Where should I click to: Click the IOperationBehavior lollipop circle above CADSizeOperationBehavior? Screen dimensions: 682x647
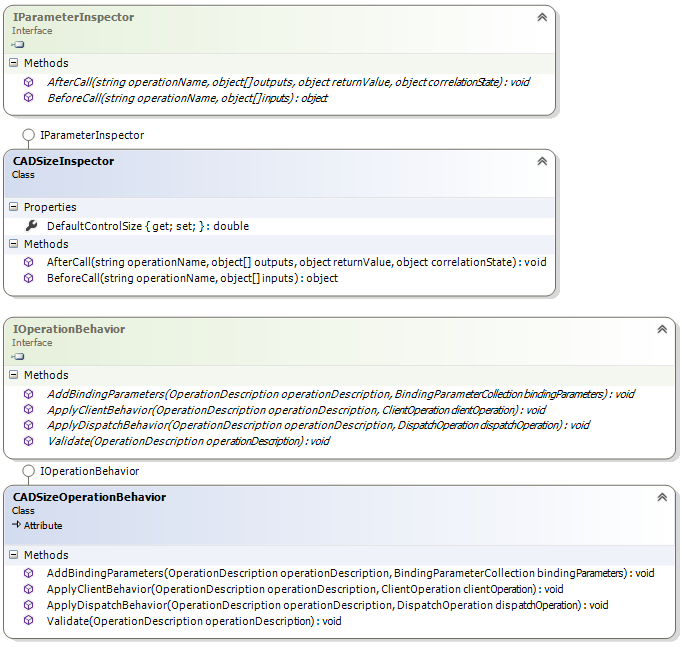[26, 470]
